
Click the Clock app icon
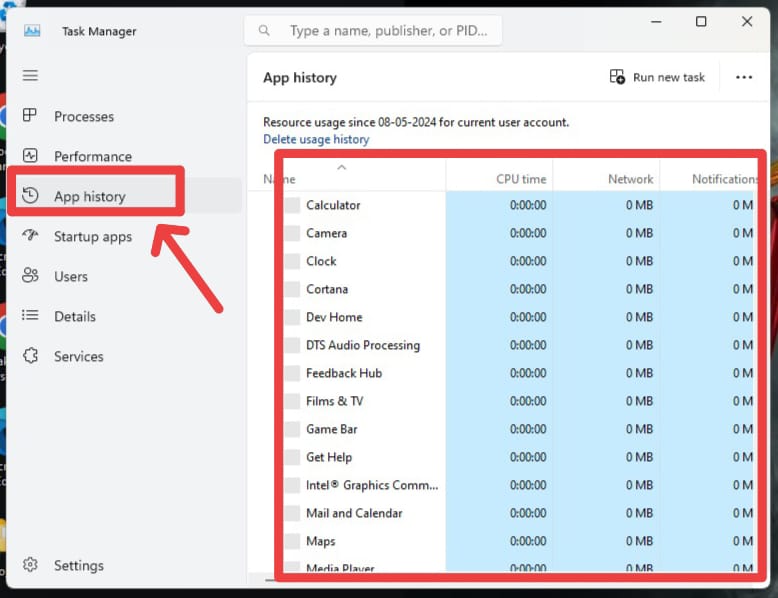292,261
